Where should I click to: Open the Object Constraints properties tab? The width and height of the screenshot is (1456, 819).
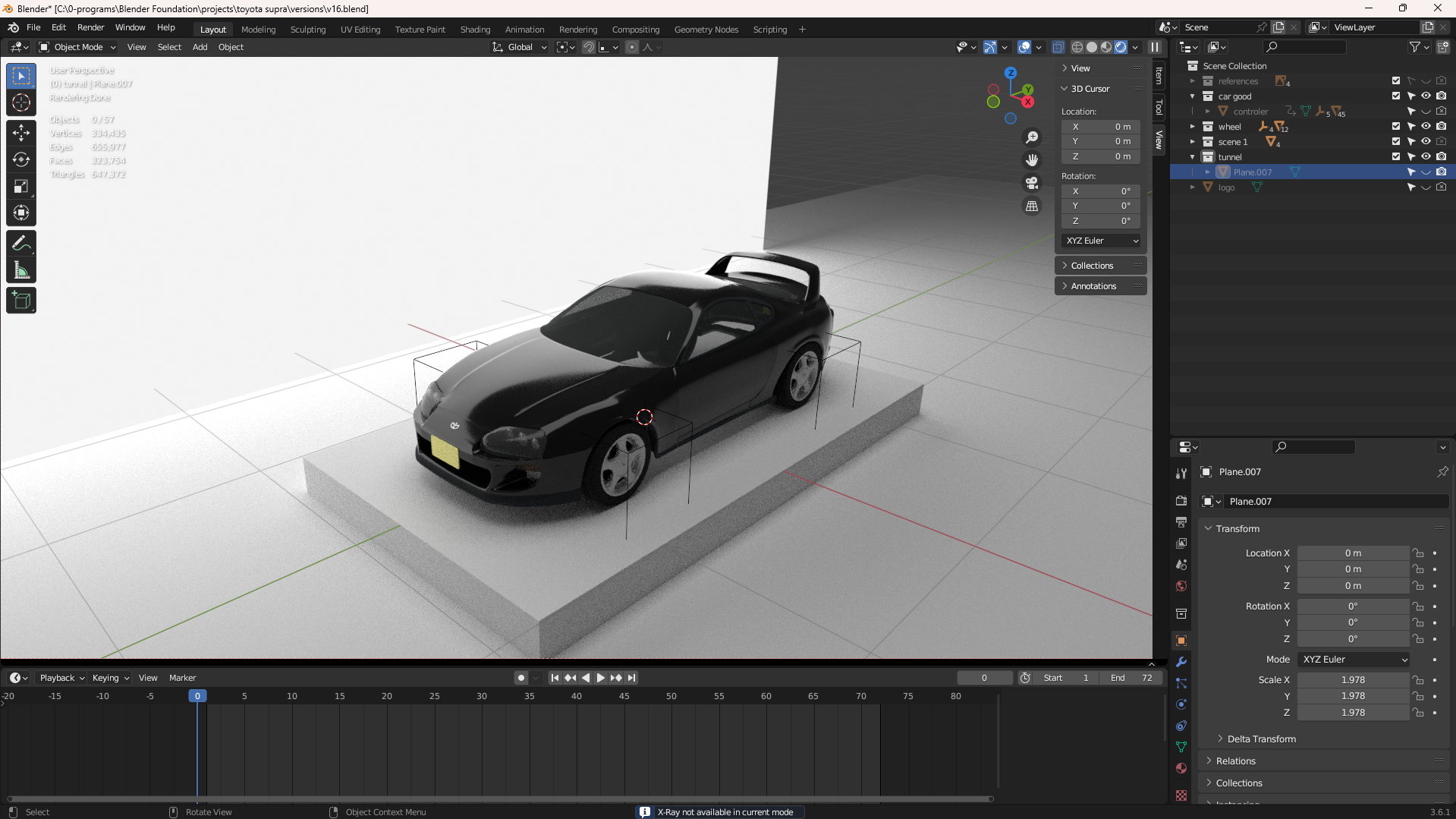[x=1181, y=726]
